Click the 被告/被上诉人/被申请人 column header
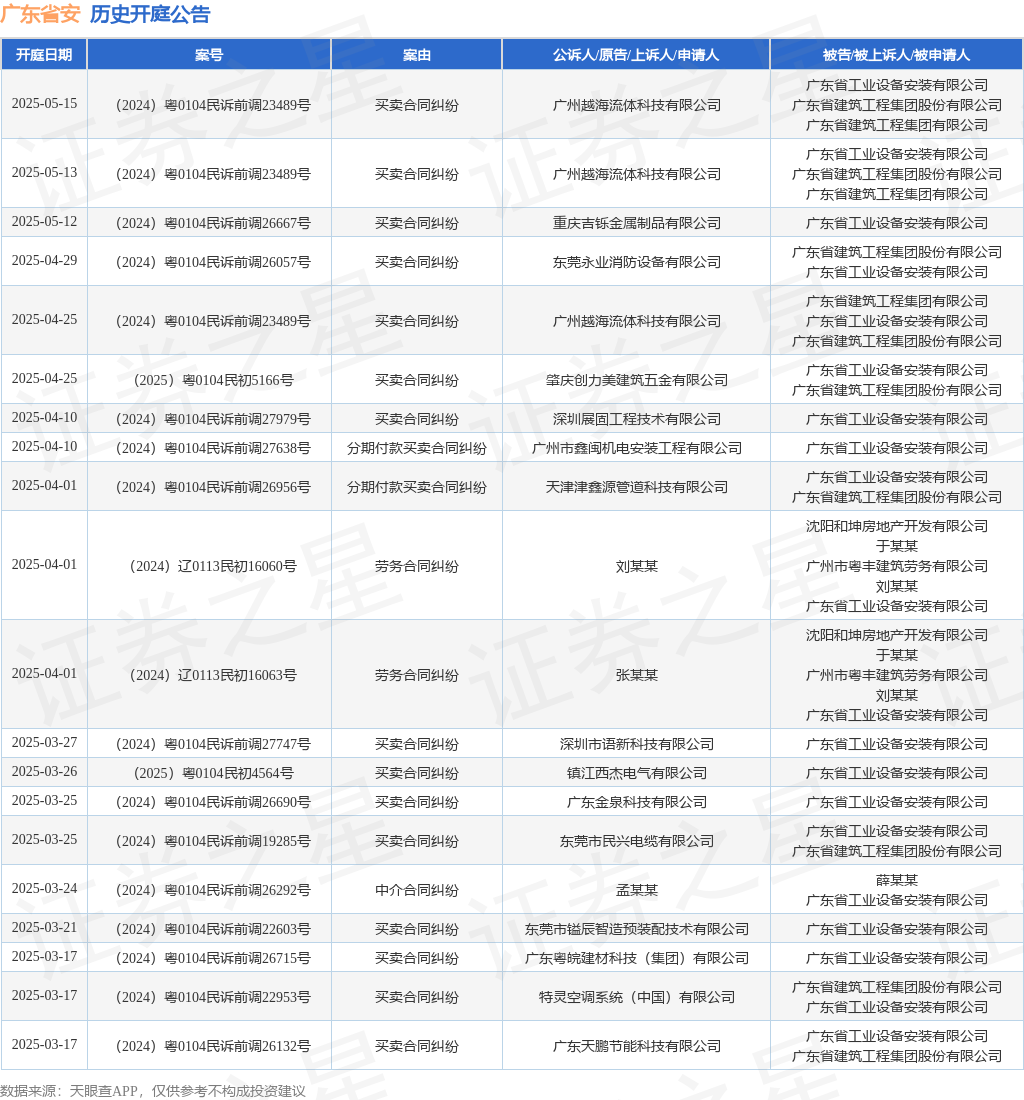Screen dimensions: 1024x1100 896,55
